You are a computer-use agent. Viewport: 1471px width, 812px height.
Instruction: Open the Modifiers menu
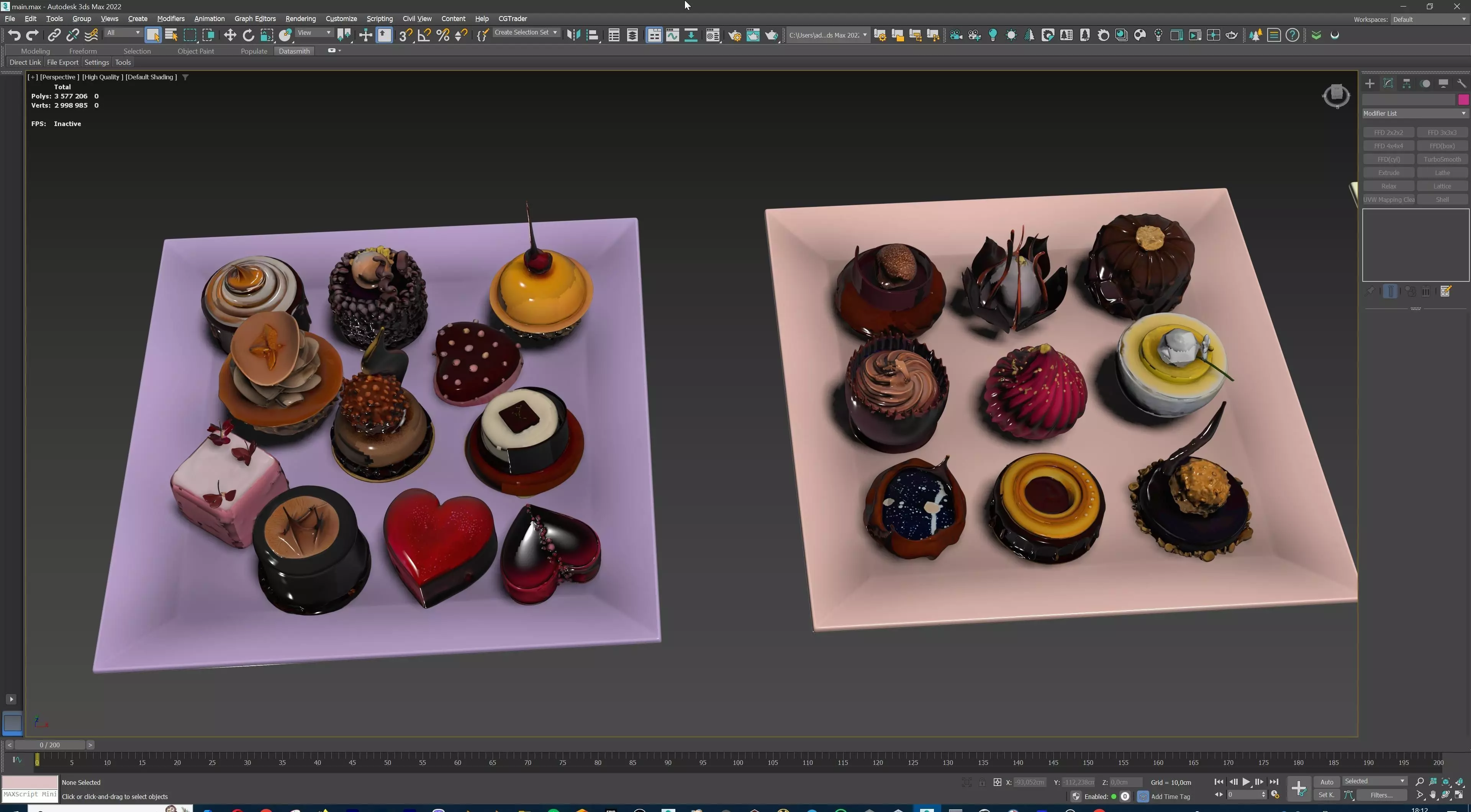tap(171, 19)
